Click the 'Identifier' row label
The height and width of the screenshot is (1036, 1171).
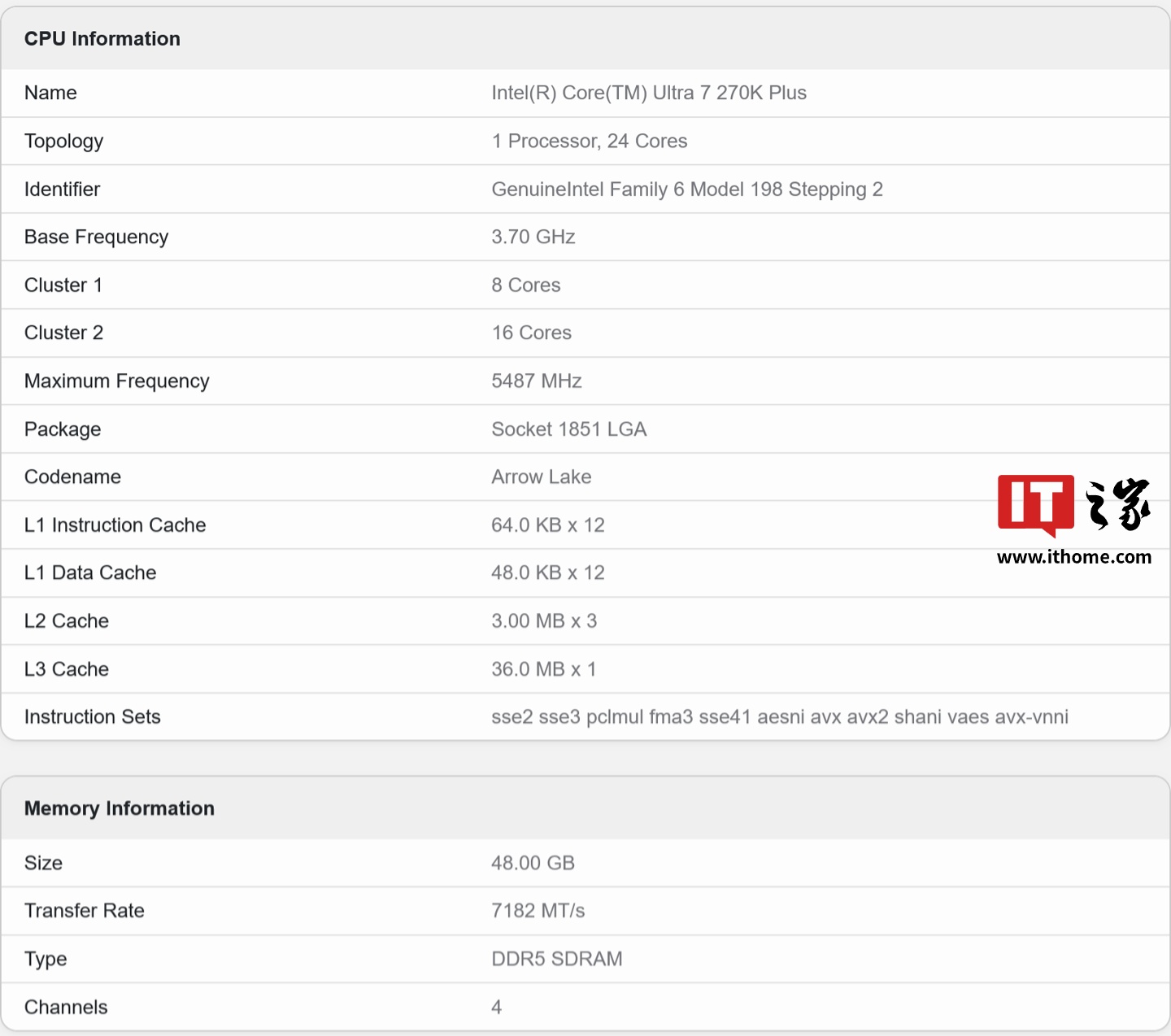[62, 189]
